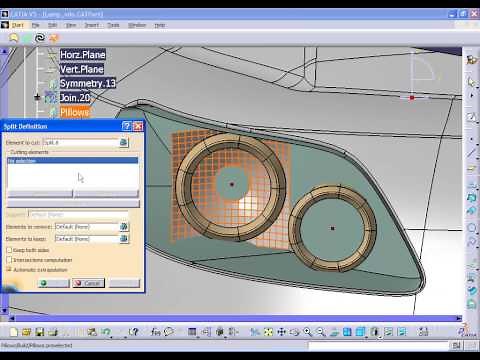This screenshot has height=360, width=480.
Task: Click the Element to cut input field
Action: coord(80,142)
